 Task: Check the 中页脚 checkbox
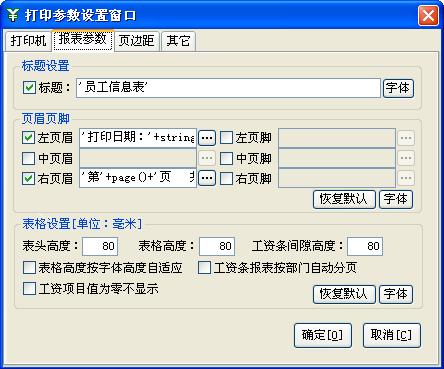(x=226, y=158)
